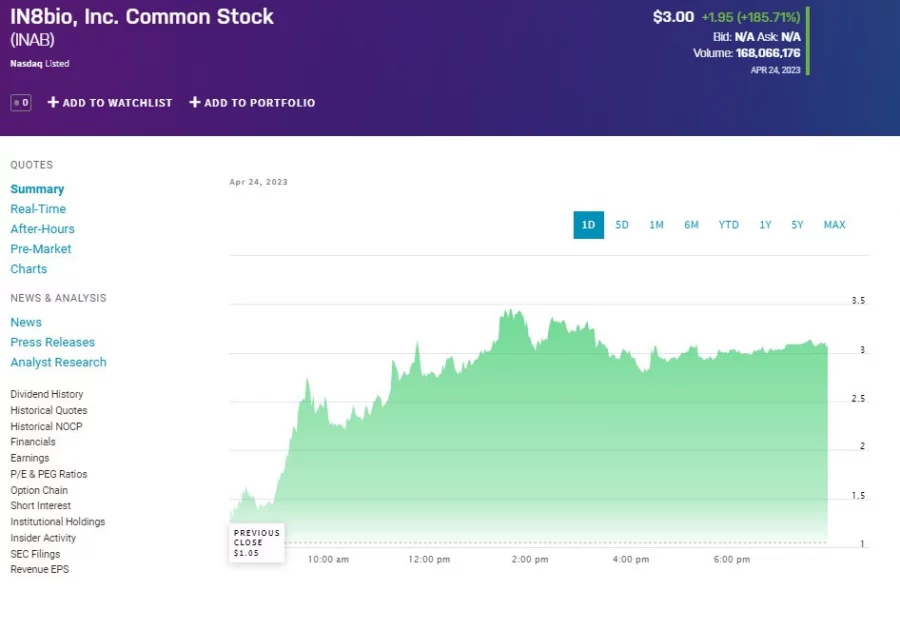The width and height of the screenshot is (900, 630).
Task: Click the Previous Close $1.05 label on chart
Action: pyautogui.click(x=256, y=542)
